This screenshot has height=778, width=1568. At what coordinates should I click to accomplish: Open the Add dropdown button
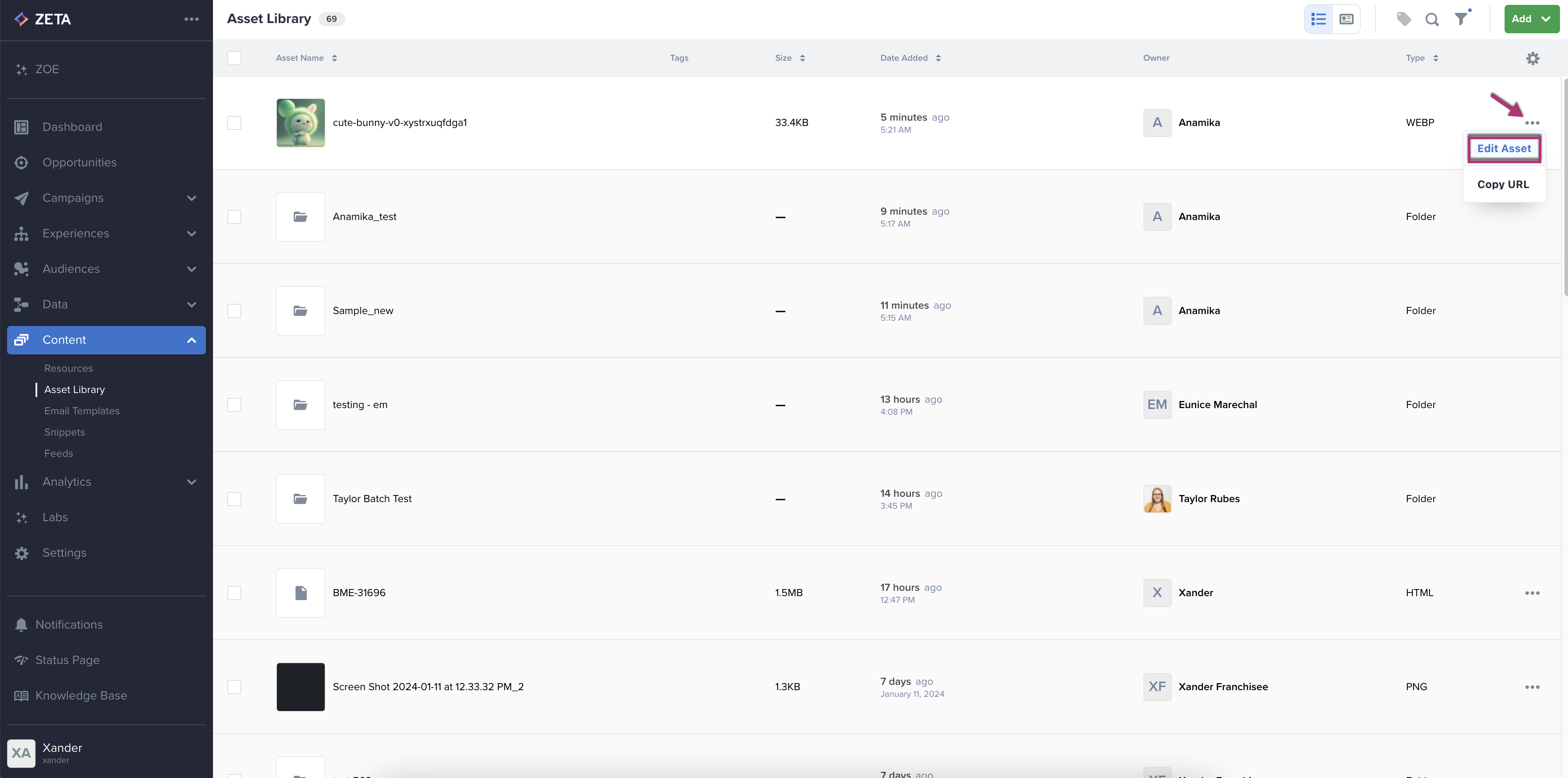(1532, 19)
